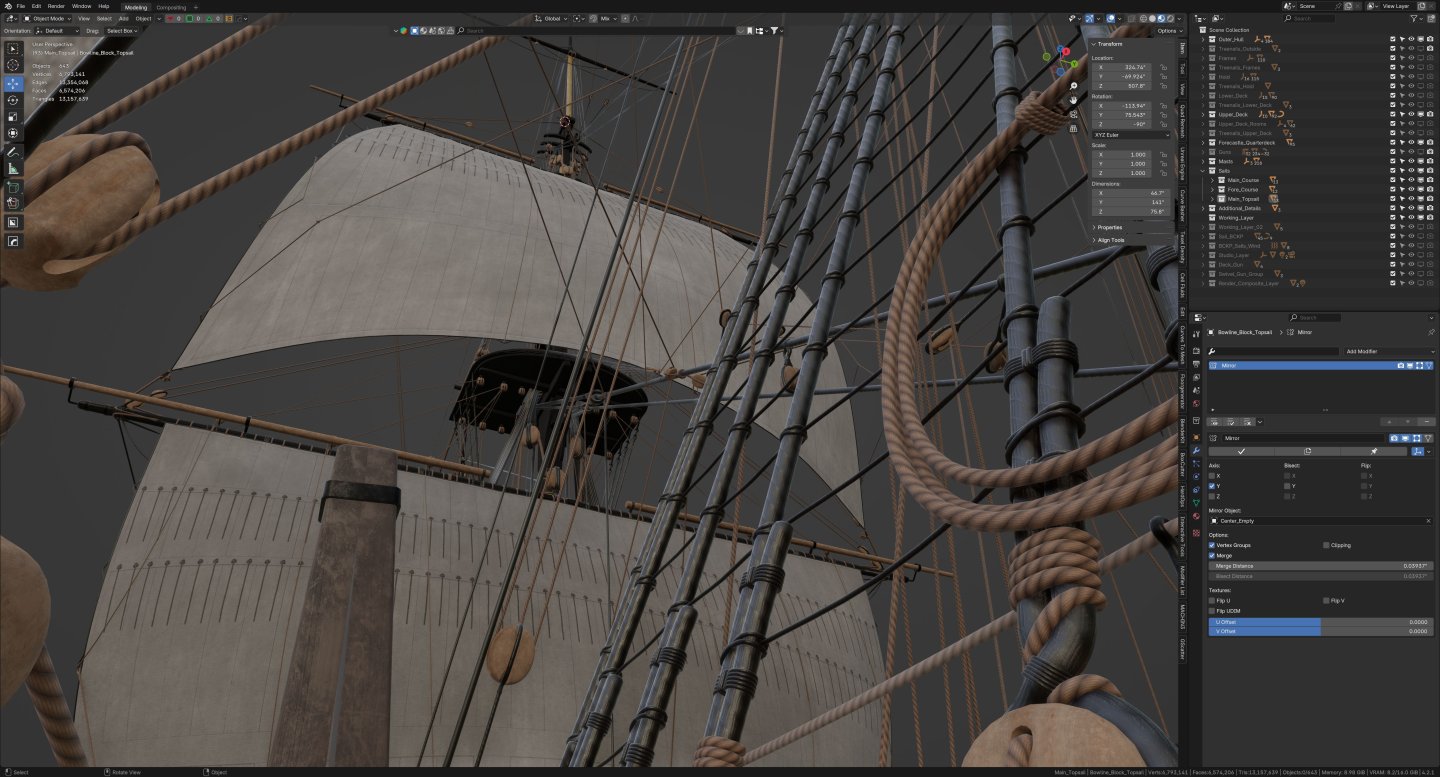The width and height of the screenshot is (1440, 777).
Task: Open the Object Data green triangle tab
Action: click(x=1196, y=503)
